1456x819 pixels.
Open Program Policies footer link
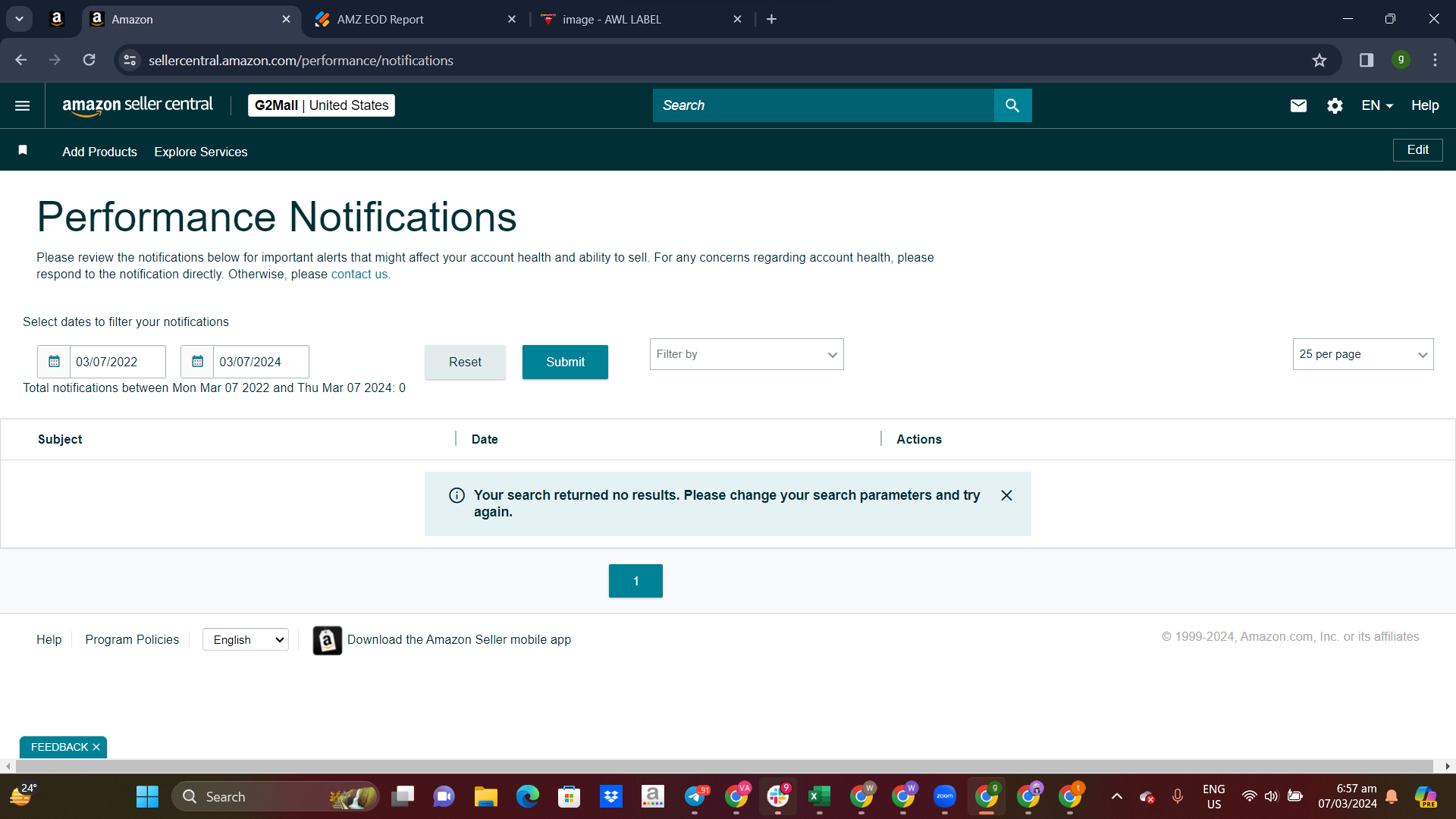click(132, 639)
